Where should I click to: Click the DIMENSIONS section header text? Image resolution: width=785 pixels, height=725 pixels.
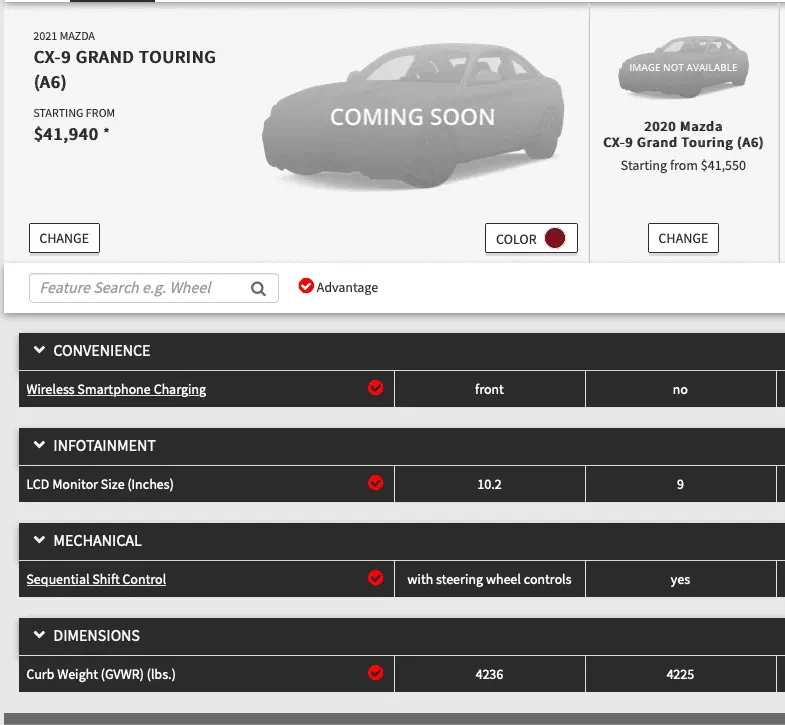click(x=97, y=636)
